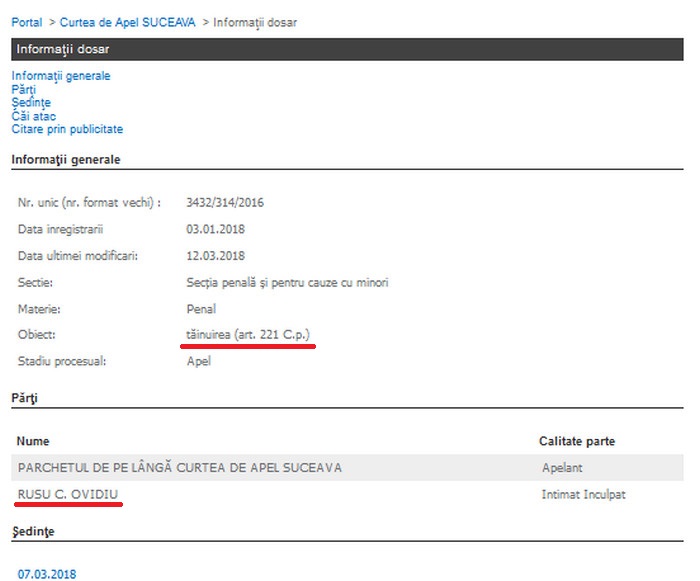Click the Nr. unic (nr. format vechi) label
The width and height of the screenshot is (700, 581).
tap(89, 203)
